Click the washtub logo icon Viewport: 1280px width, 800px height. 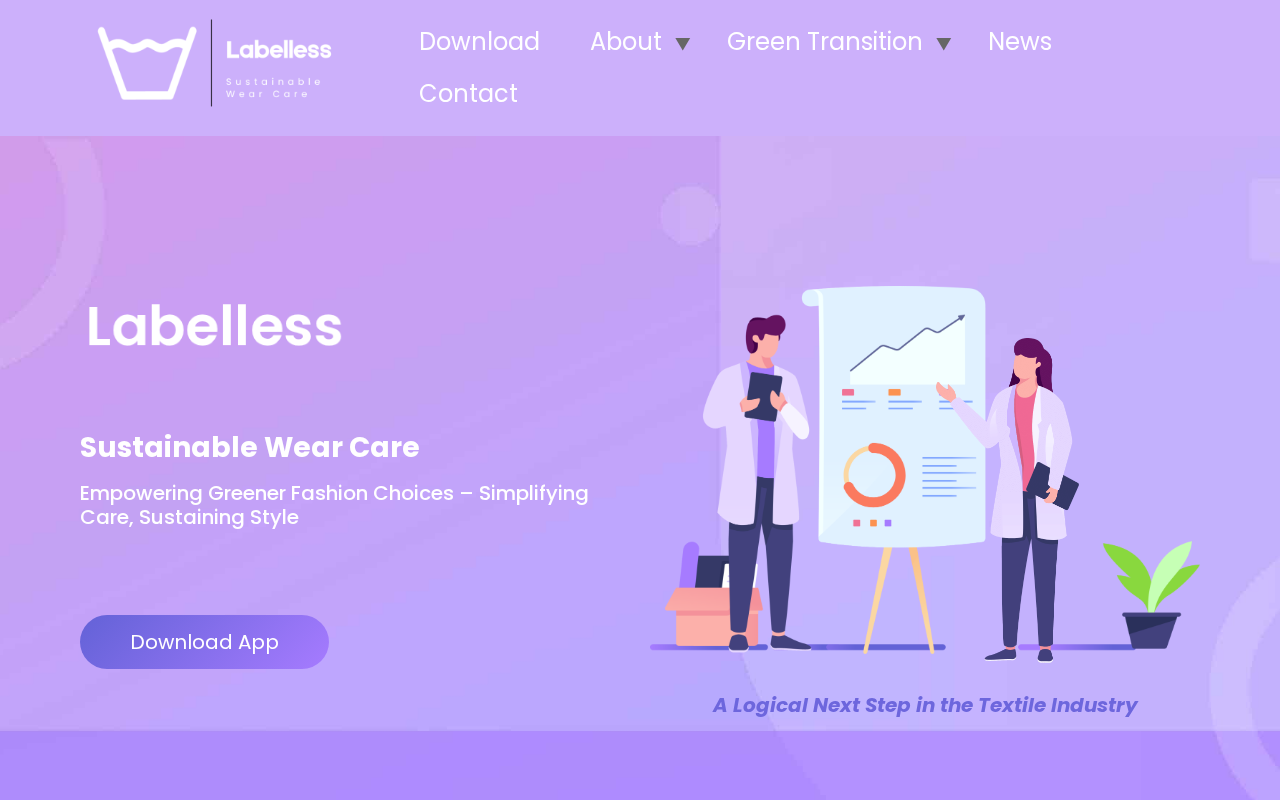coord(147,63)
